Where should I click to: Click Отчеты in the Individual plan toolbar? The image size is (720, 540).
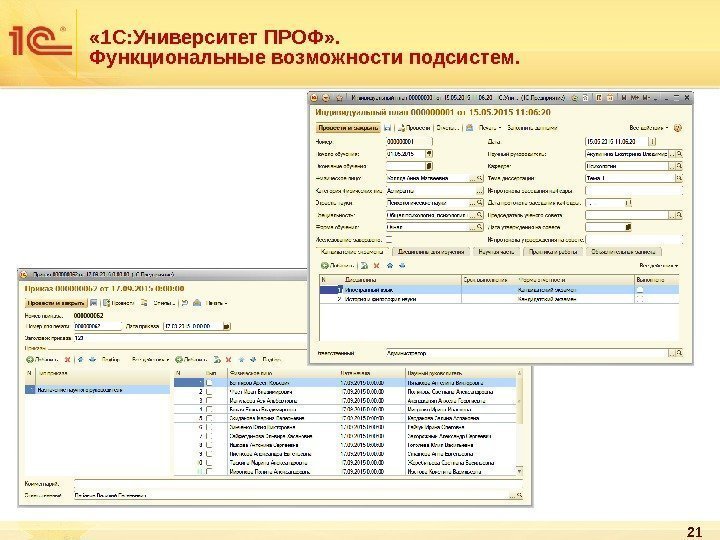point(447,128)
